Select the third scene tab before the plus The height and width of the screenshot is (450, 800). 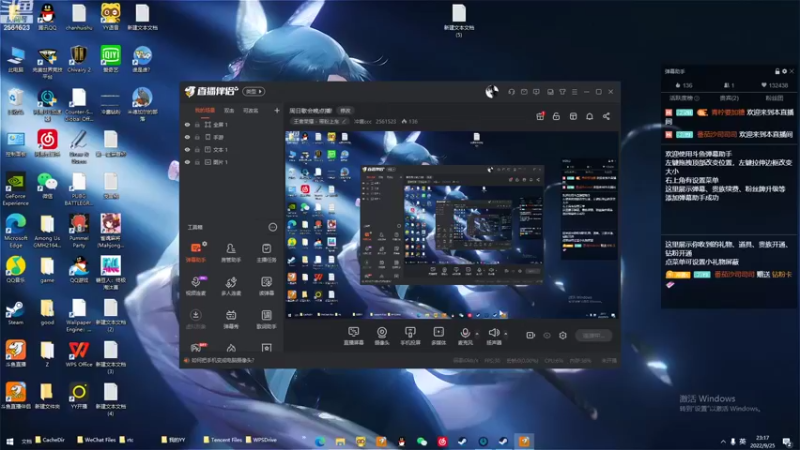click(250, 110)
